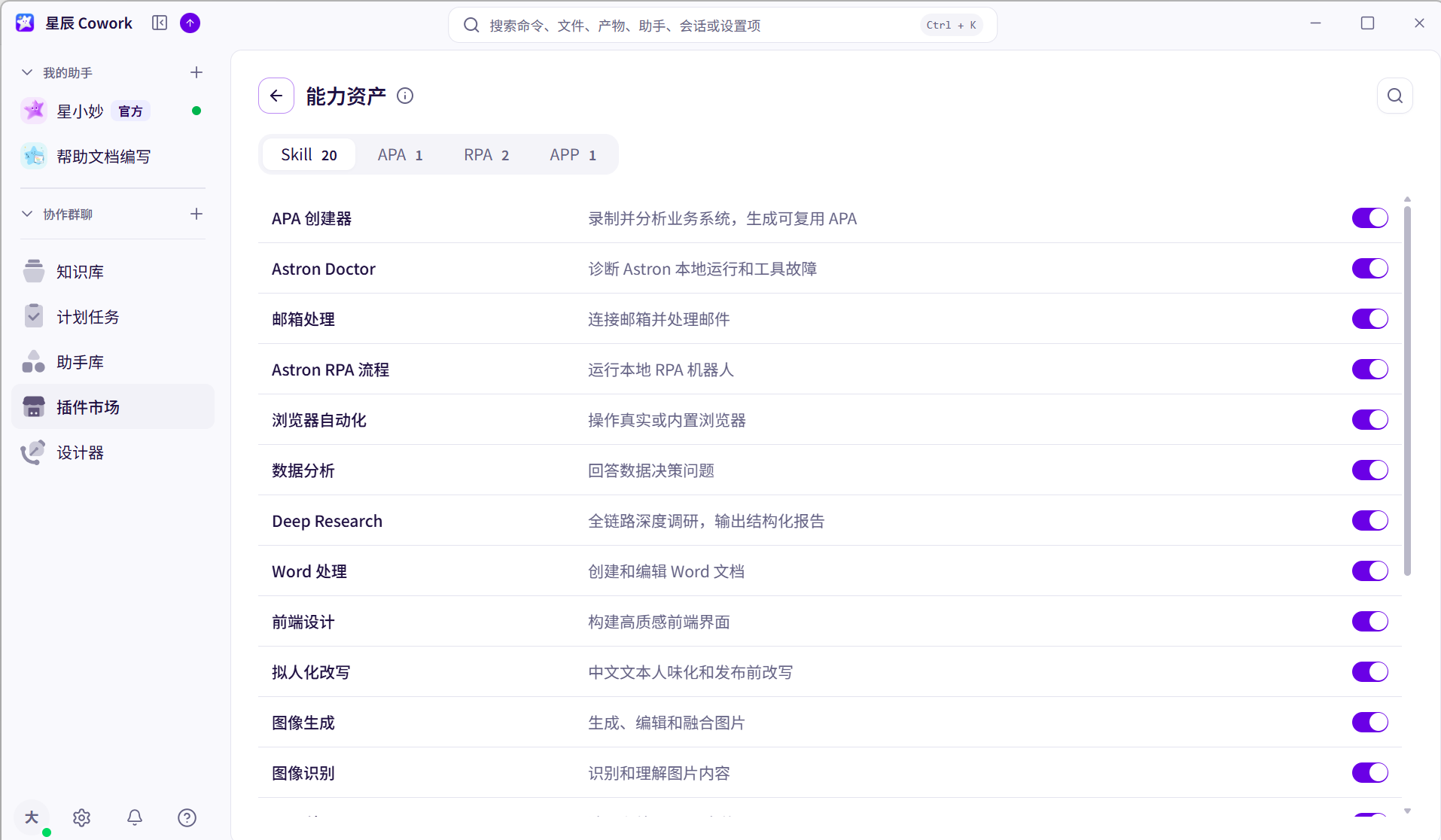Click the 星辰 Cowork app logo
The image size is (1441, 840).
coord(25,23)
